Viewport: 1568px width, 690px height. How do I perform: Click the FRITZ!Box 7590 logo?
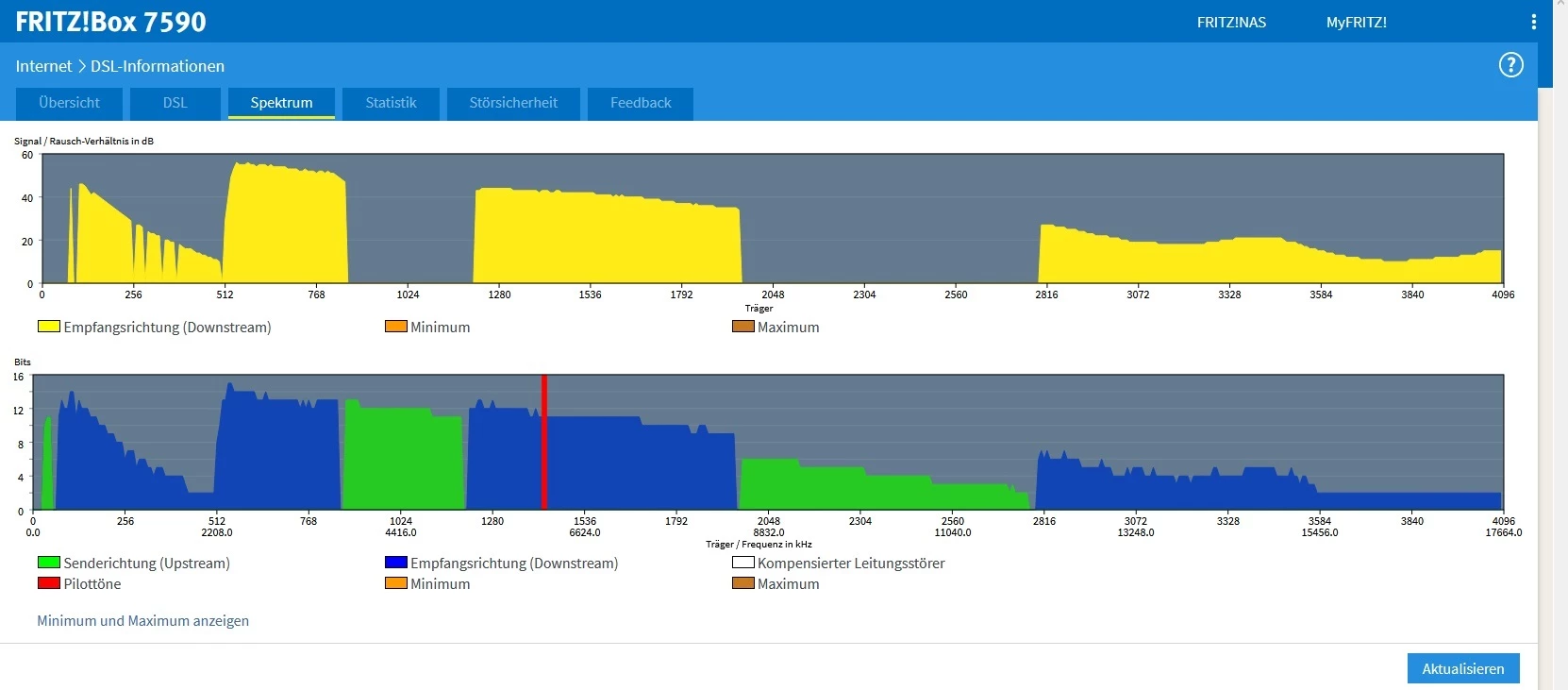[x=110, y=22]
